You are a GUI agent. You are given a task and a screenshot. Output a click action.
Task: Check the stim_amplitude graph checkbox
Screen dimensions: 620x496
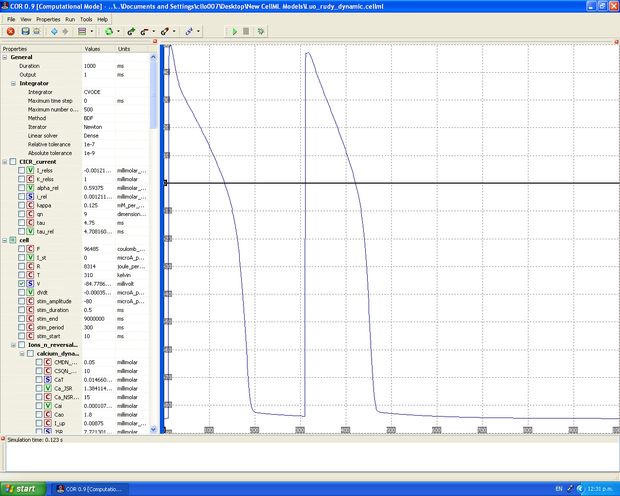21,301
